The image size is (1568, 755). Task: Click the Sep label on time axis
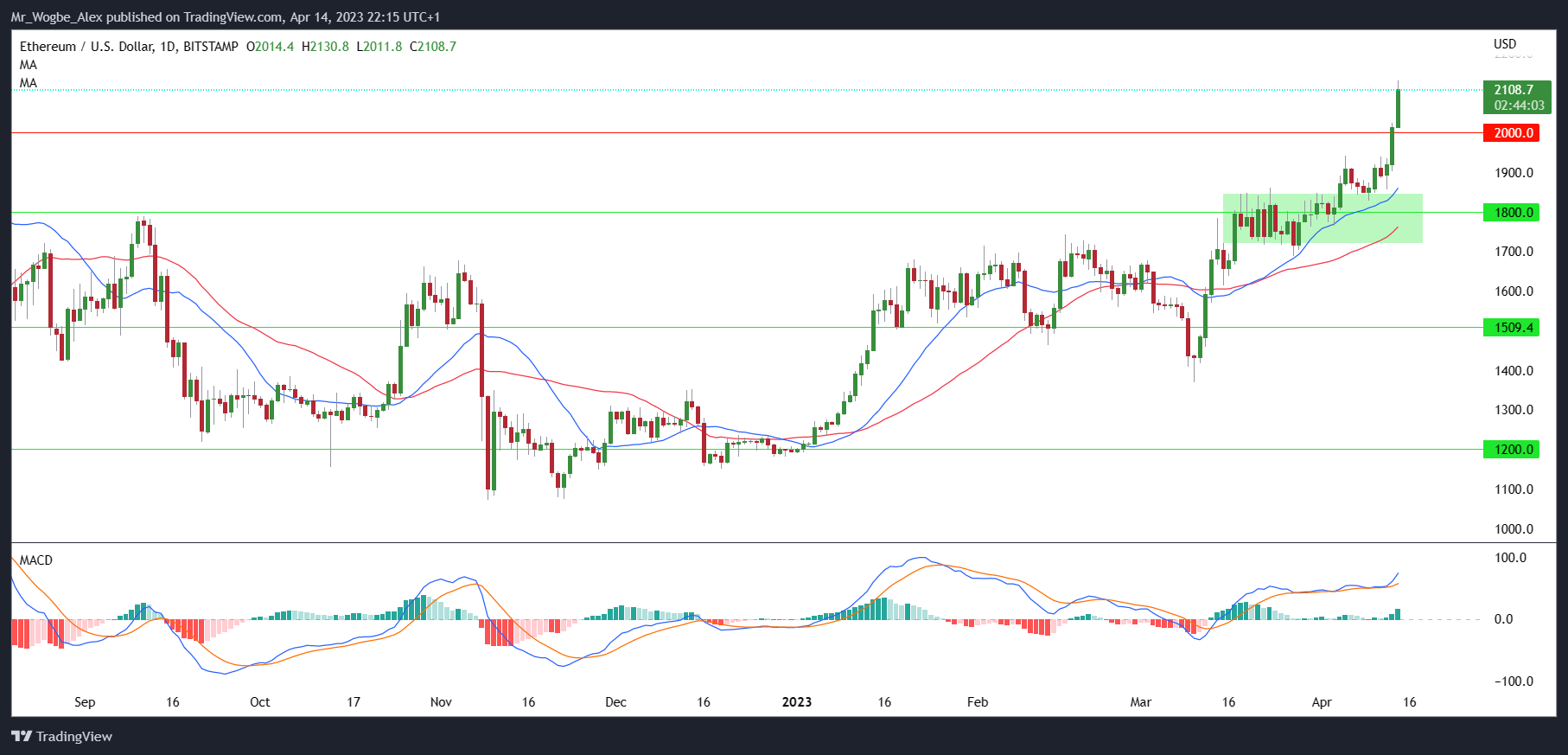coord(85,702)
